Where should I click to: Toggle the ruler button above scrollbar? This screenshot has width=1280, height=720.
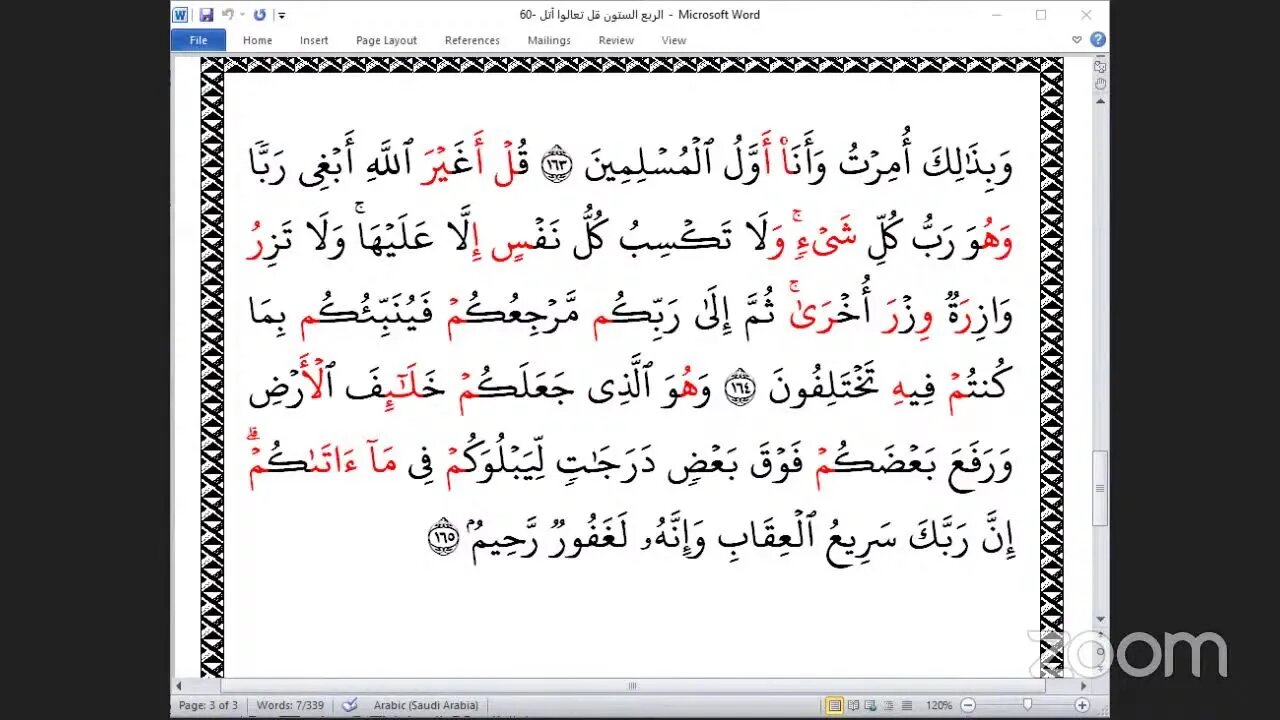coord(1100,66)
